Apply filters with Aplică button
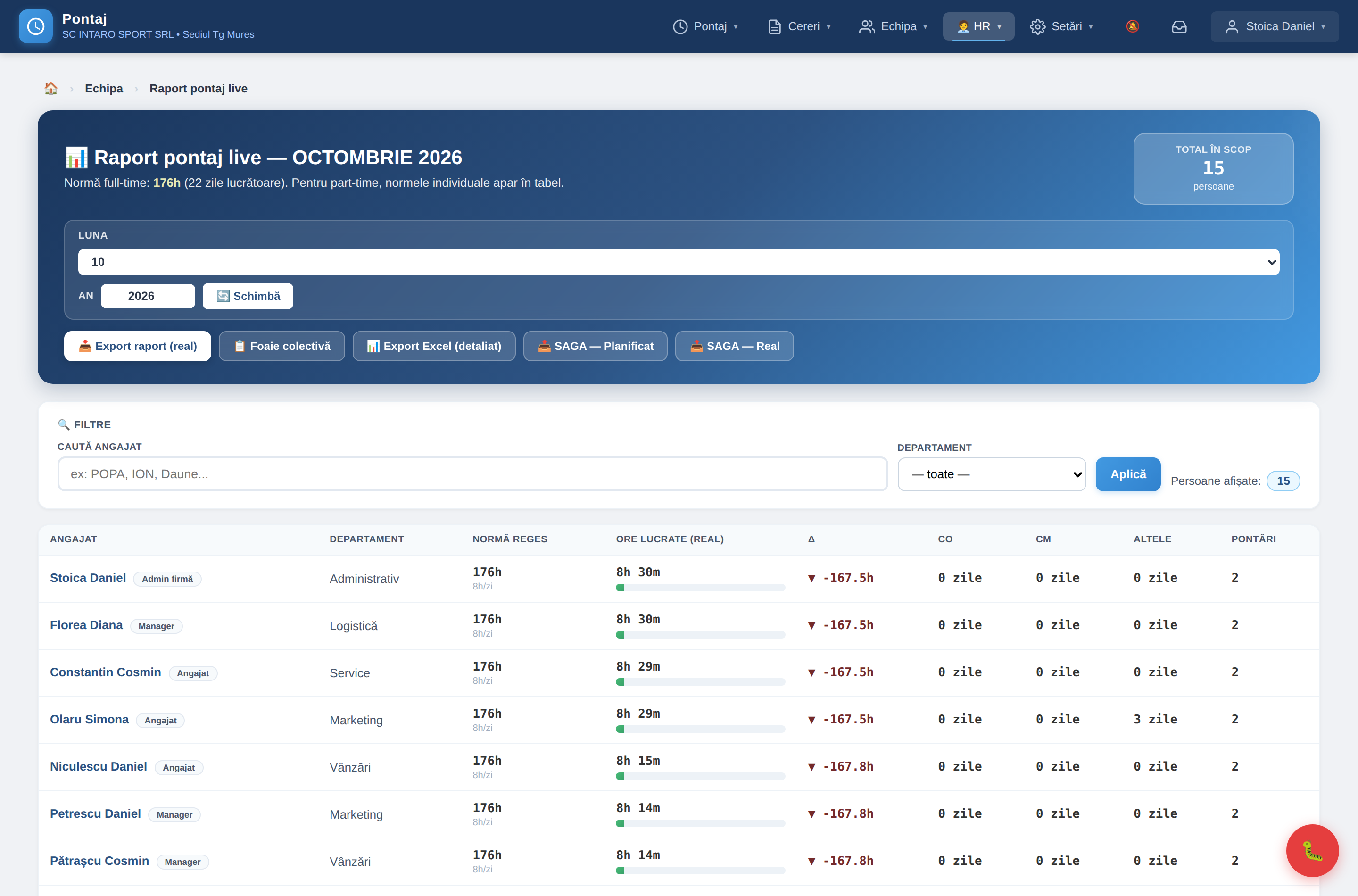Image resolution: width=1358 pixels, height=896 pixels. pos(1128,474)
